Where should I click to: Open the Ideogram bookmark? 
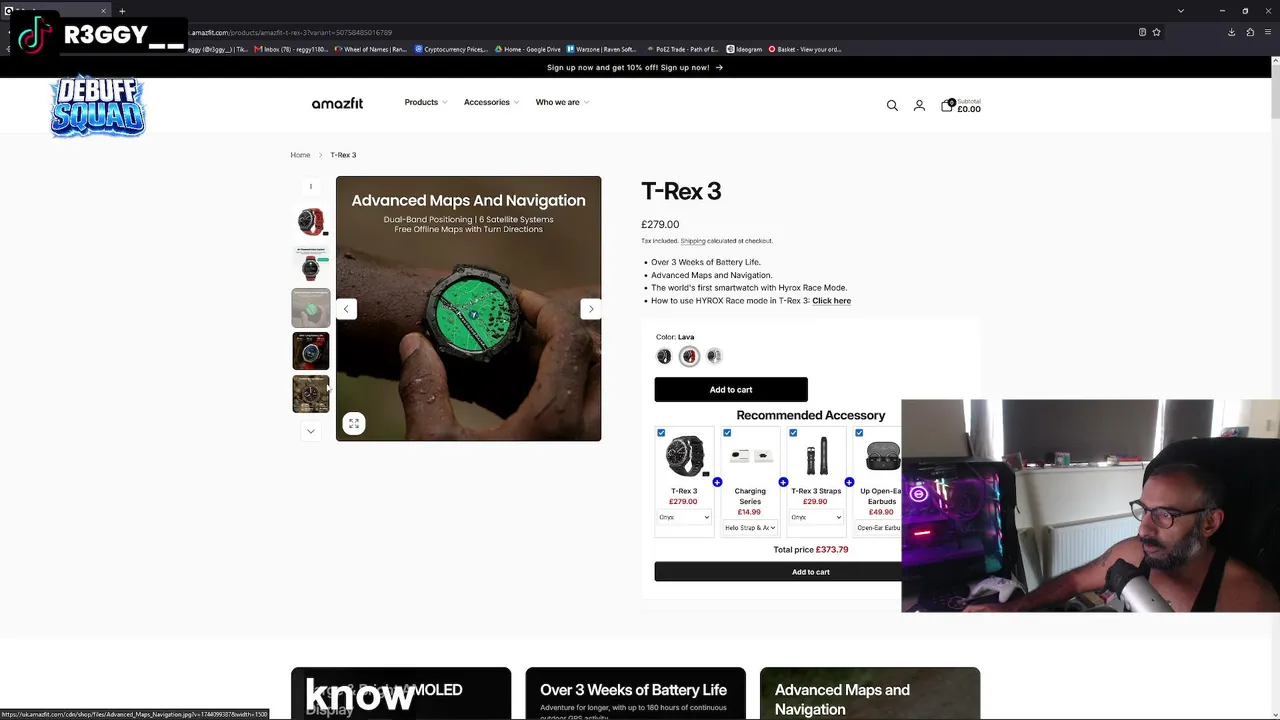(744, 49)
